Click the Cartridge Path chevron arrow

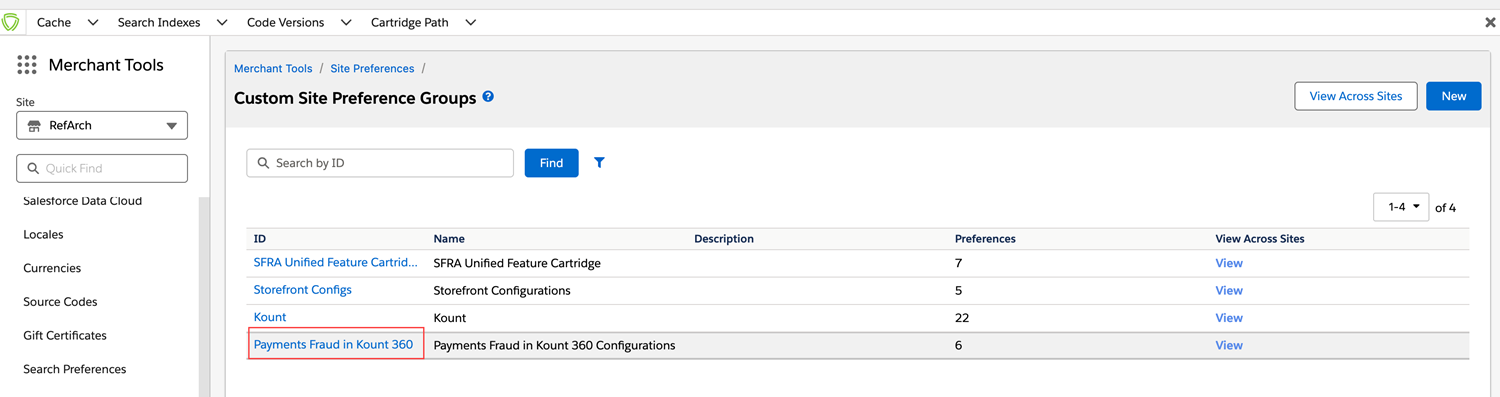(x=470, y=22)
